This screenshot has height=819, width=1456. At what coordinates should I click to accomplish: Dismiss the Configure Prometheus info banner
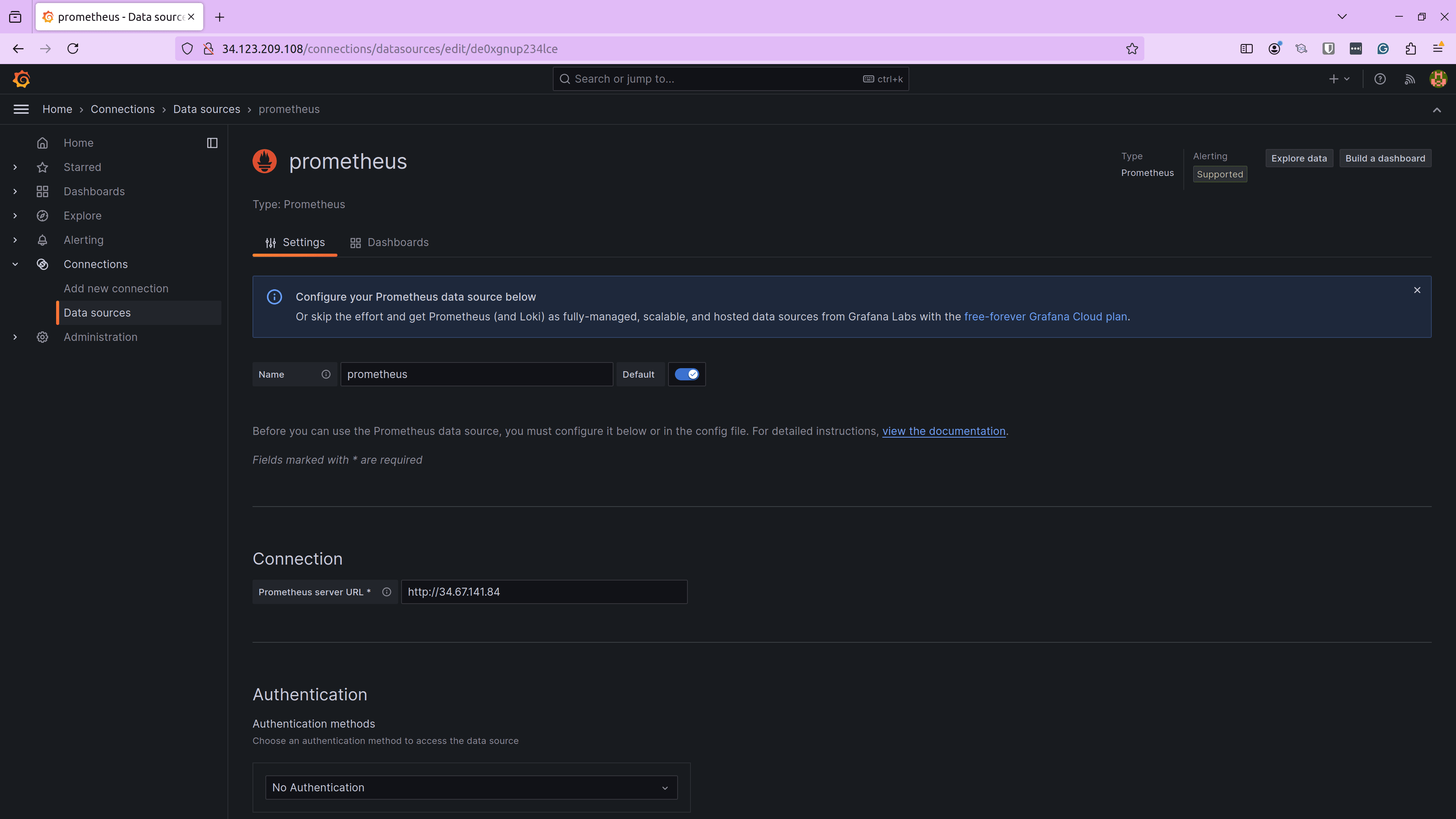[1417, 290]
